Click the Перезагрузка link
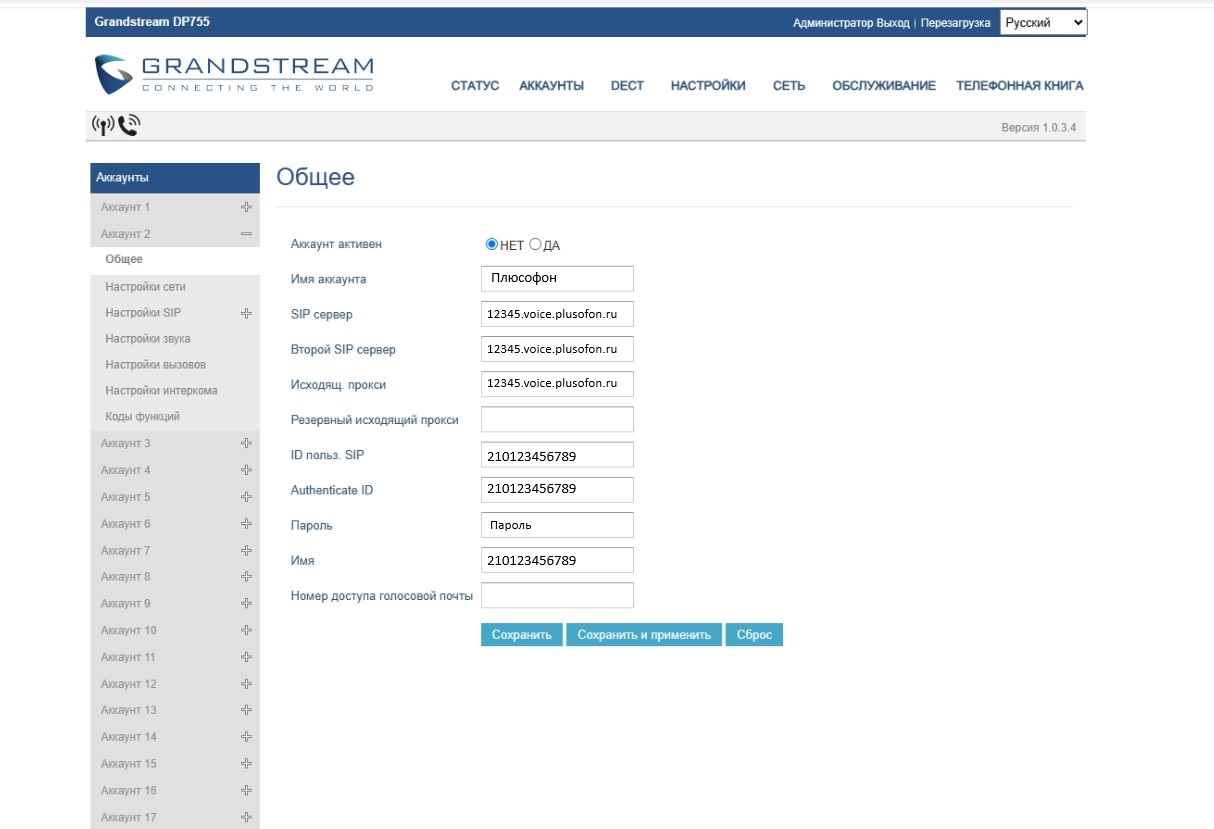The image size is (1214, 829). [956, 22]
